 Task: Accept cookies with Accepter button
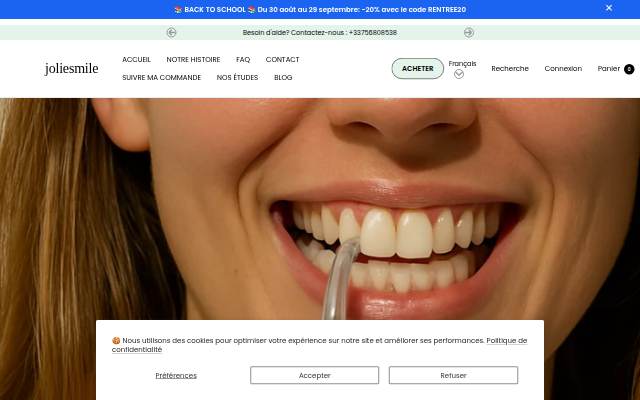314,375
